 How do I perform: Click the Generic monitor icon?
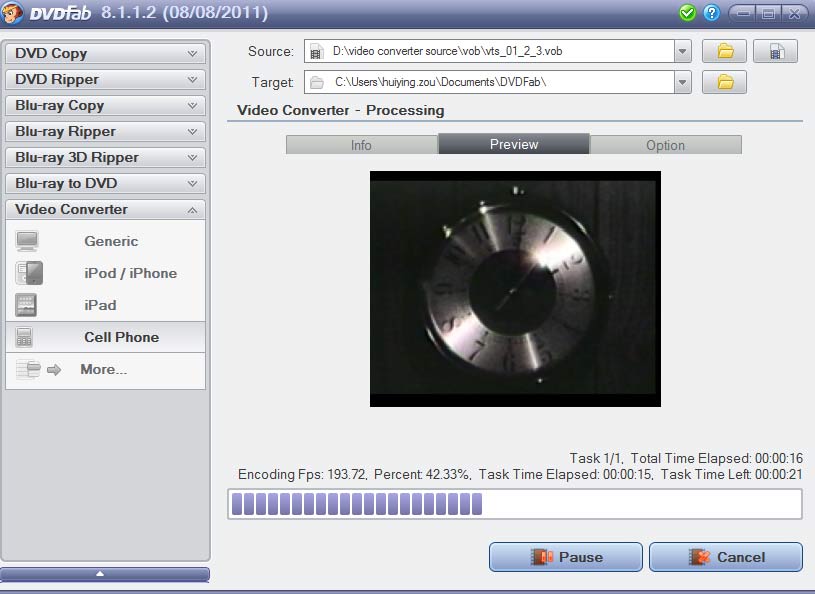[x=27, y=241]
